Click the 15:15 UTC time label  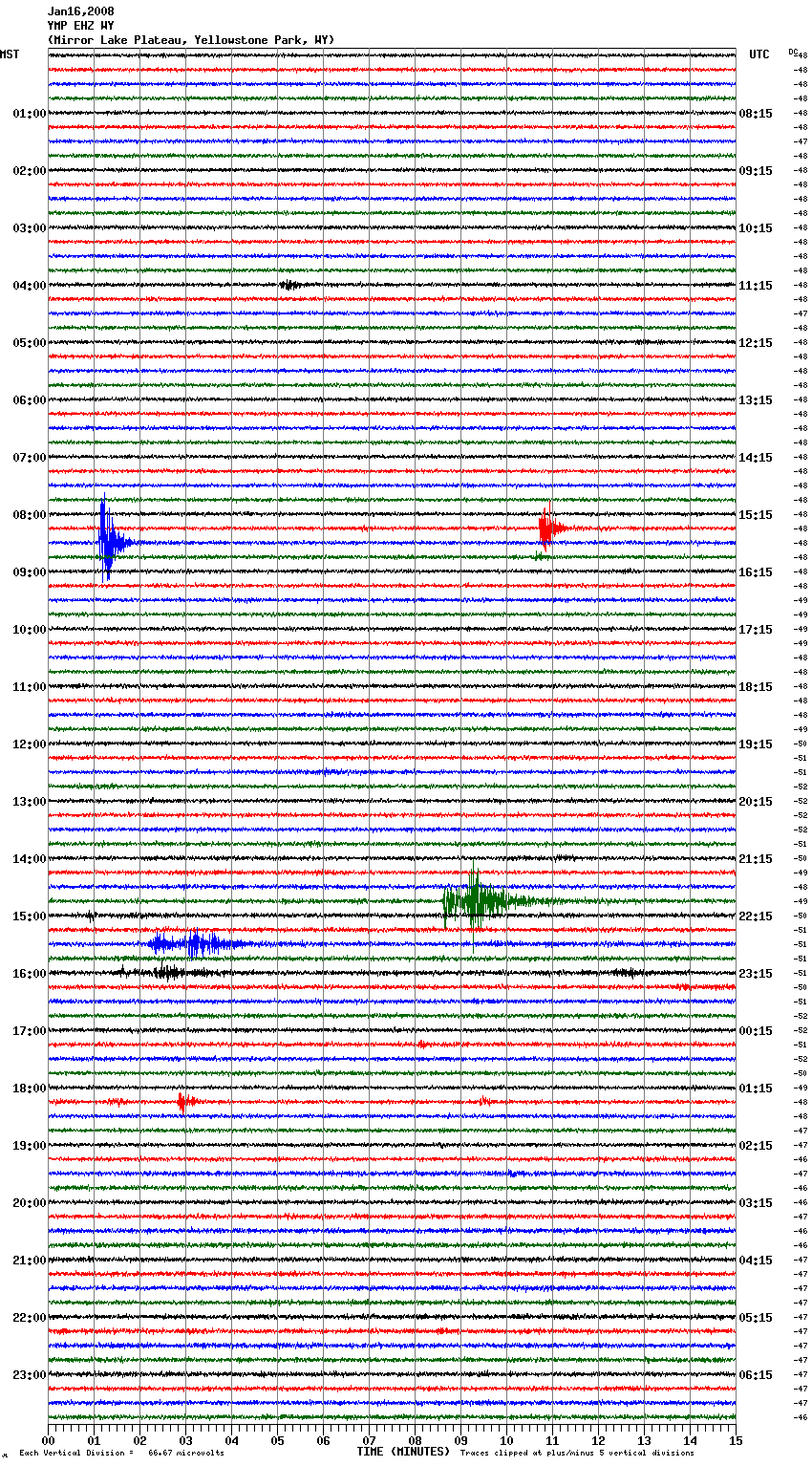pos(756,515)
